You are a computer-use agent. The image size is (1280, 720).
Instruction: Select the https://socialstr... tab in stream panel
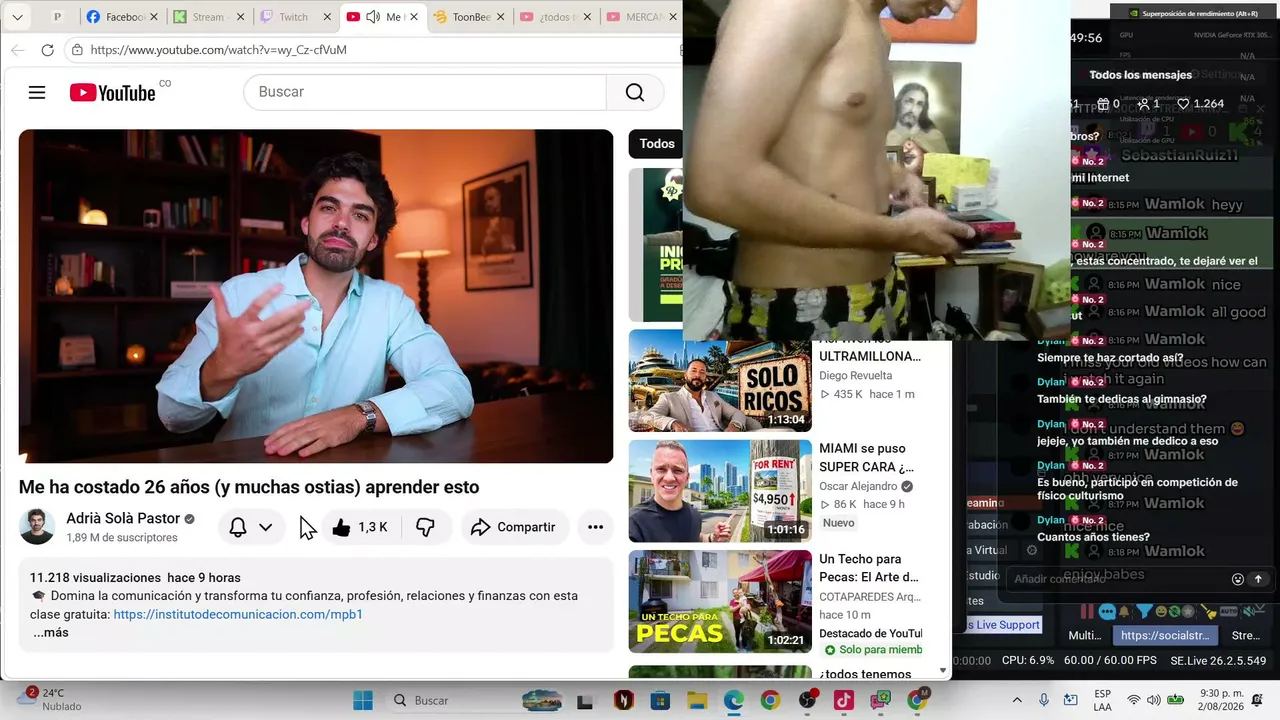(1165, 635)
